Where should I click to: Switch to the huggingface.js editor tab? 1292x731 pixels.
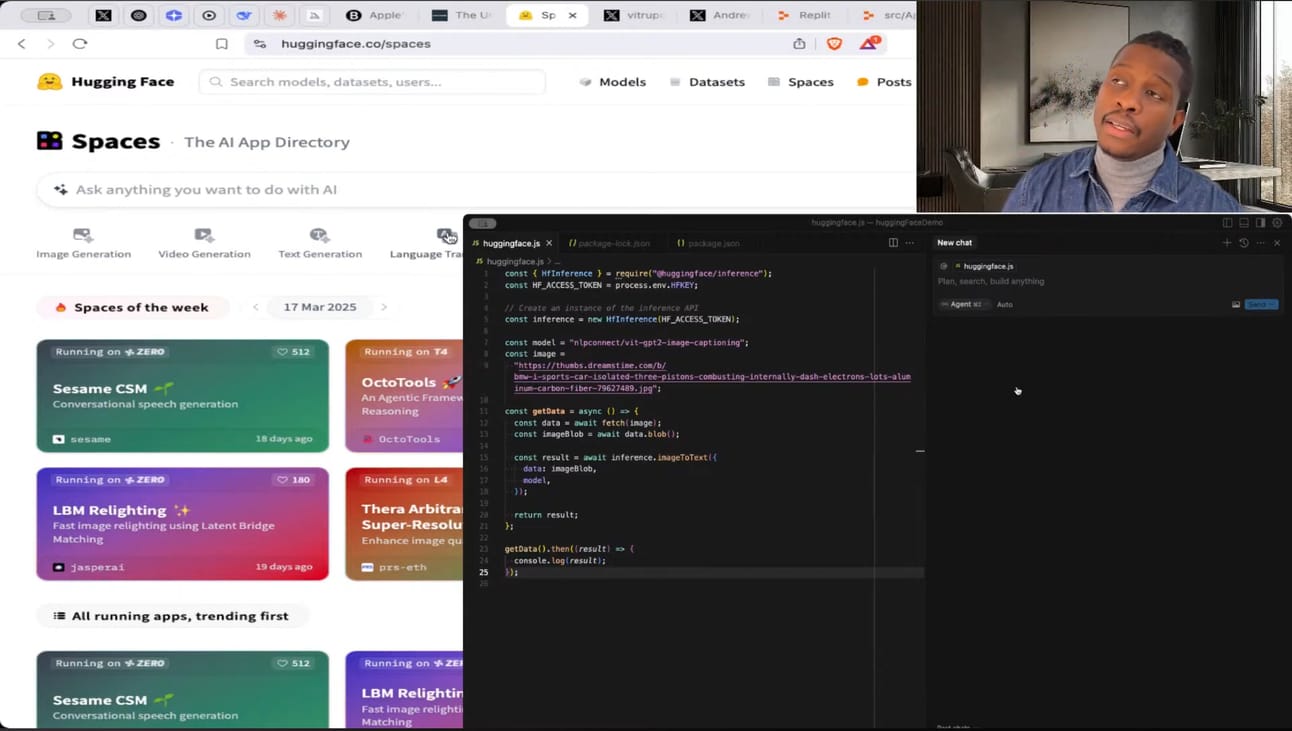[x=512, y=243]
